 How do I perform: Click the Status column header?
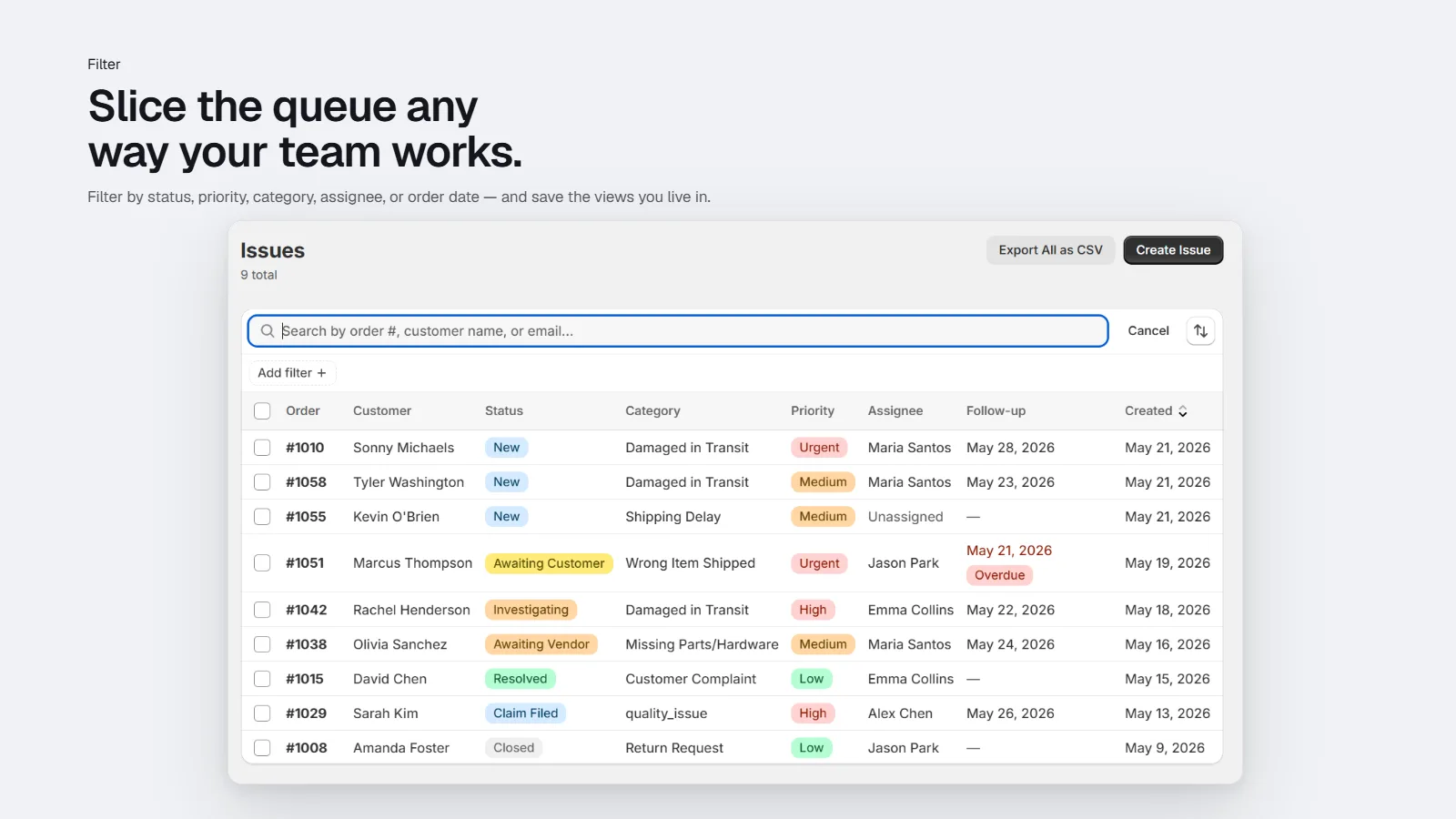tap(504, 411)
